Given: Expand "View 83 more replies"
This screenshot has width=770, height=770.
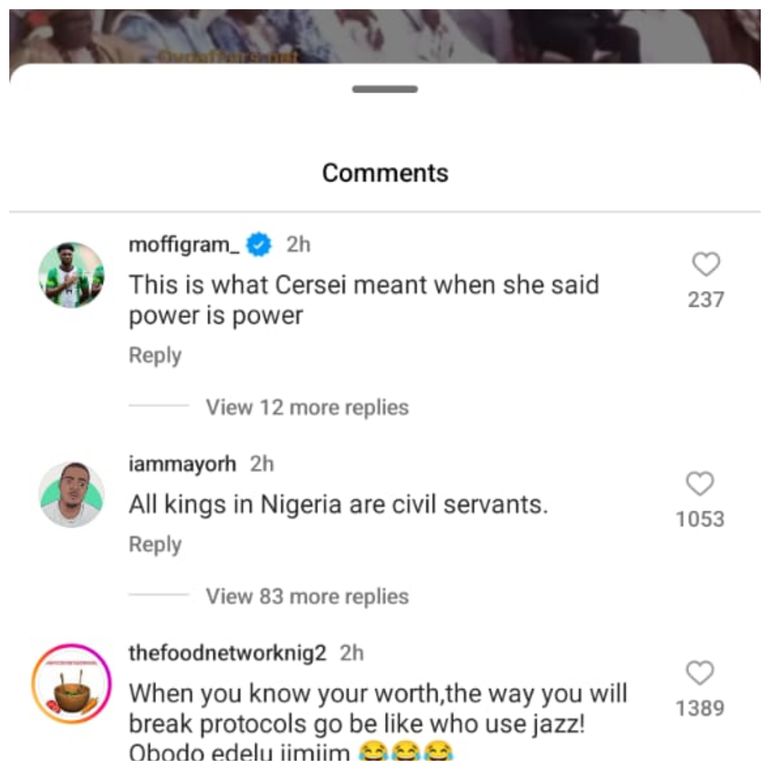Looking at the screenshot, I should (307, 596).
